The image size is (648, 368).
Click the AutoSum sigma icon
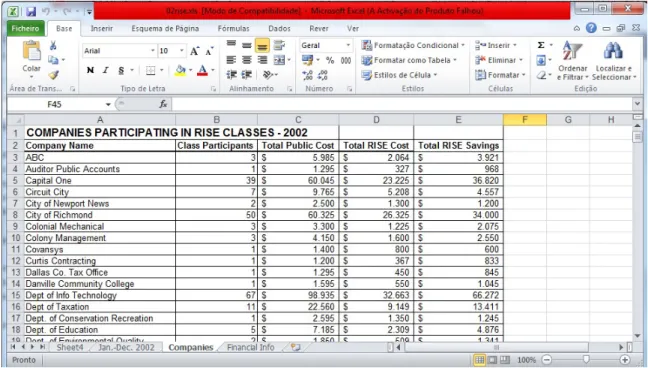point(541,45)
